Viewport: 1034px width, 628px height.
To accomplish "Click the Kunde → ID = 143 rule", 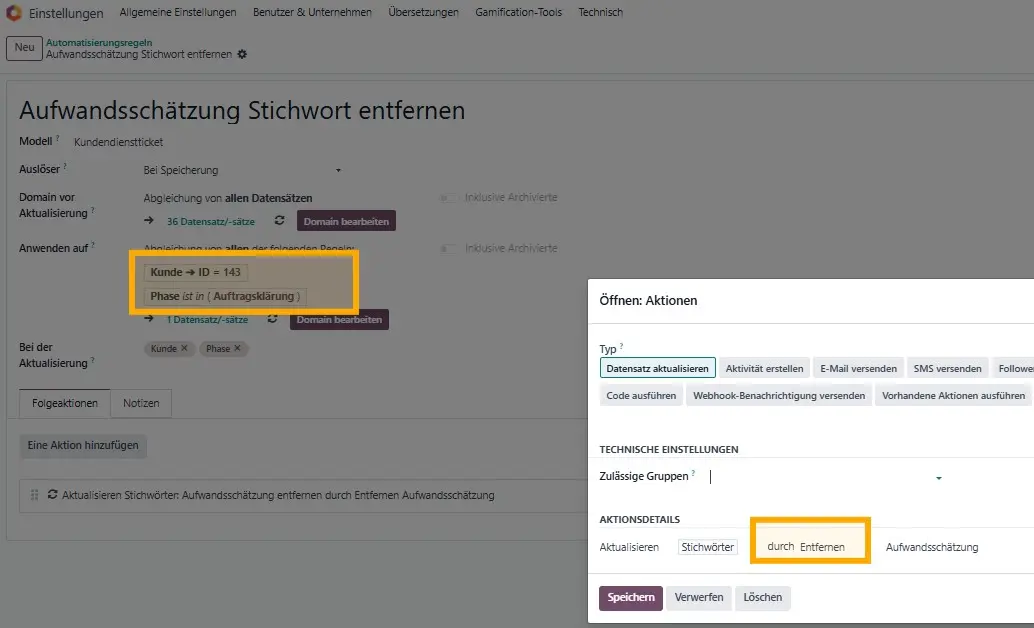I will [195, 272].
